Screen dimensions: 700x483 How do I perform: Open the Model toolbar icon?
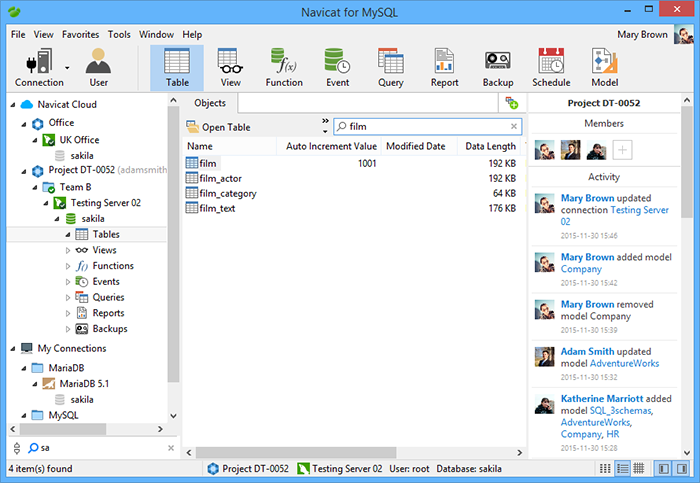604,68
